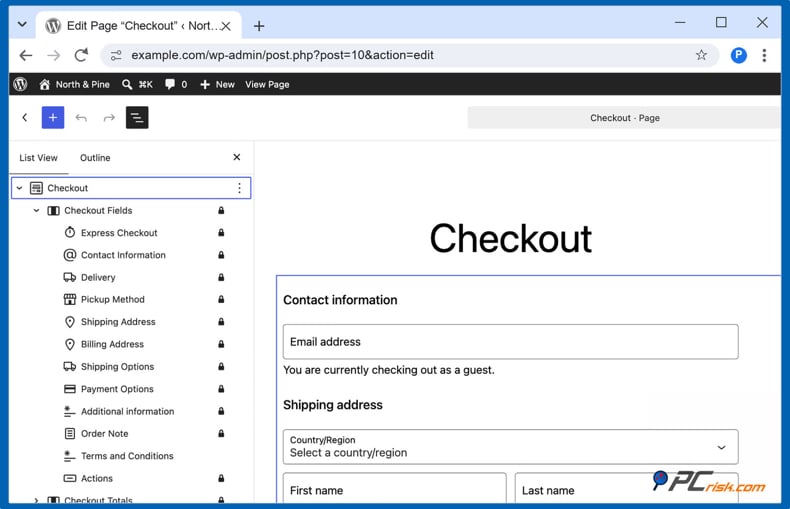Select the Actions block row
The width and height of the screenshot is (790, 509).
click(97, 478)
